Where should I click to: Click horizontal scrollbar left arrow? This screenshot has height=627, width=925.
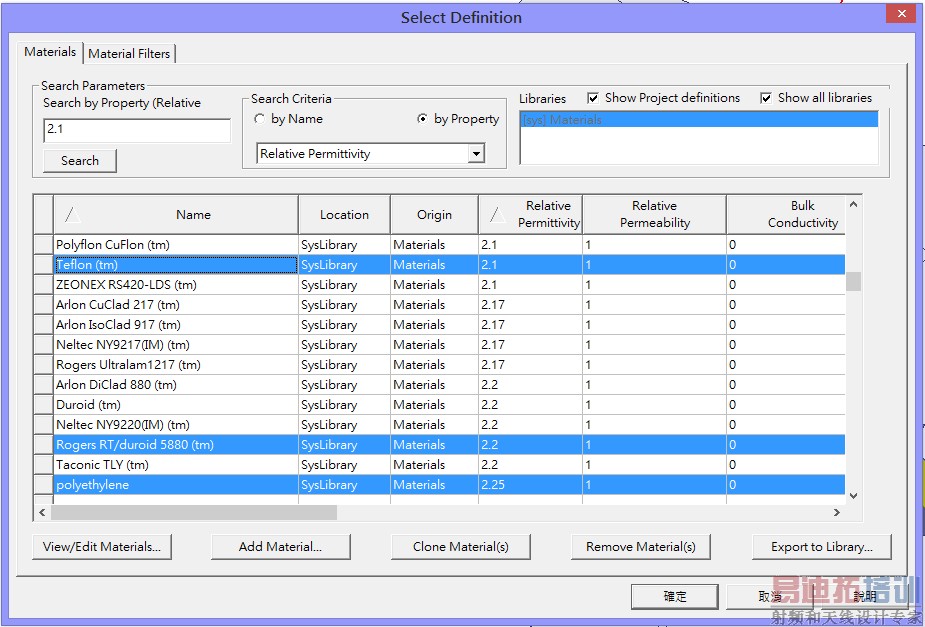click(42, 513)
